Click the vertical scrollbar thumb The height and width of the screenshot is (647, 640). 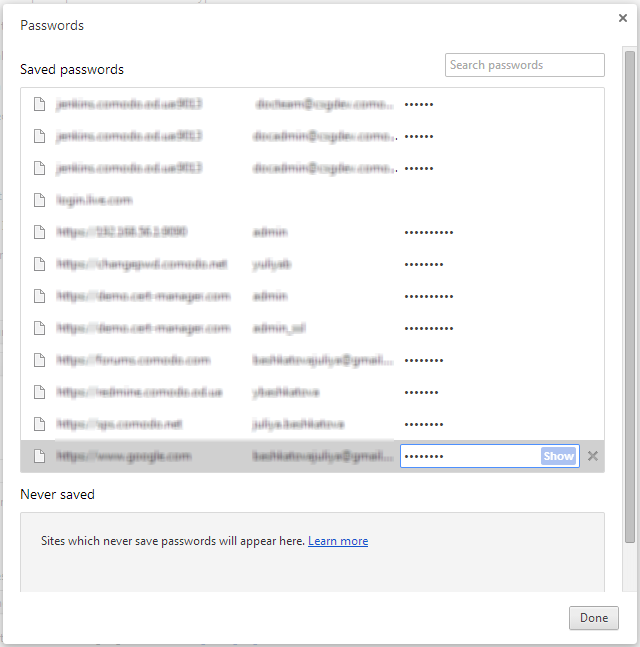coord(629,296)
